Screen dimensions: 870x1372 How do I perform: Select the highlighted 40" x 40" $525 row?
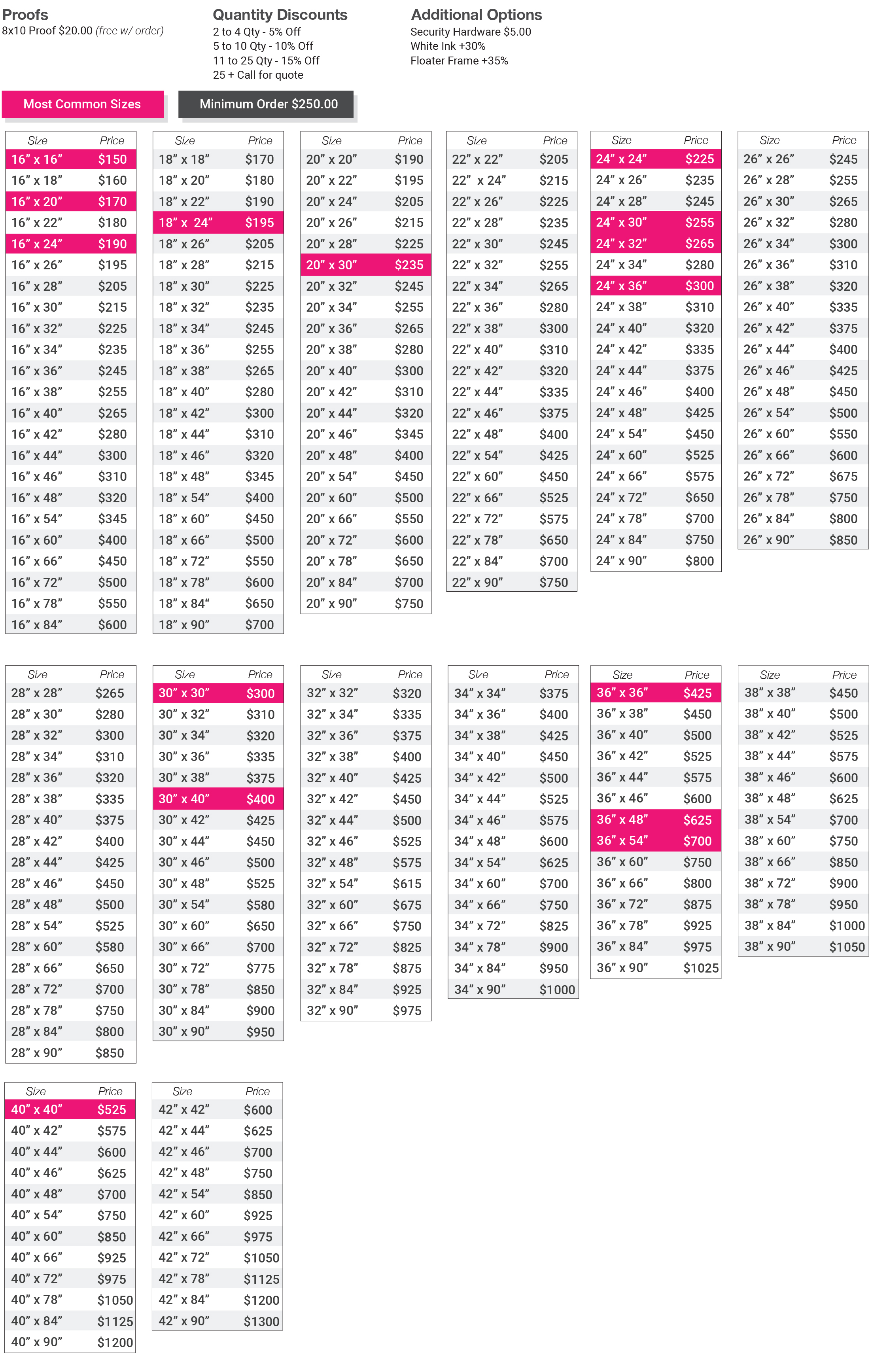click(x=70, y=1109)
